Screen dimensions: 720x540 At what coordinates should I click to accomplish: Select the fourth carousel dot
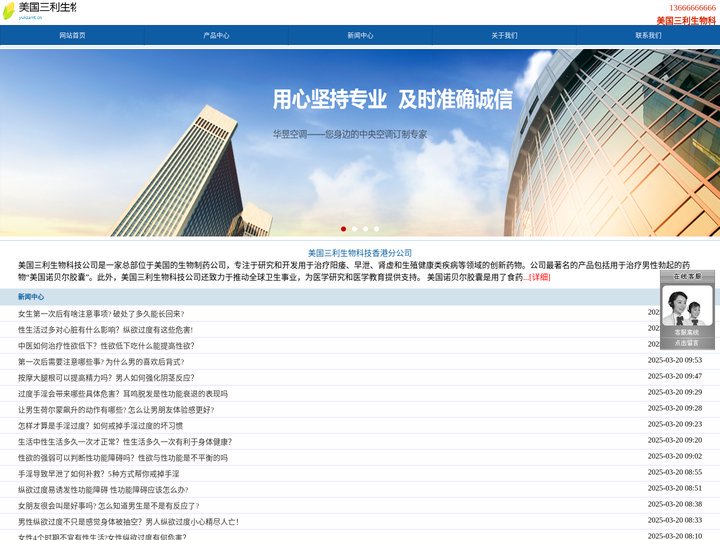[x=377, y=229]
